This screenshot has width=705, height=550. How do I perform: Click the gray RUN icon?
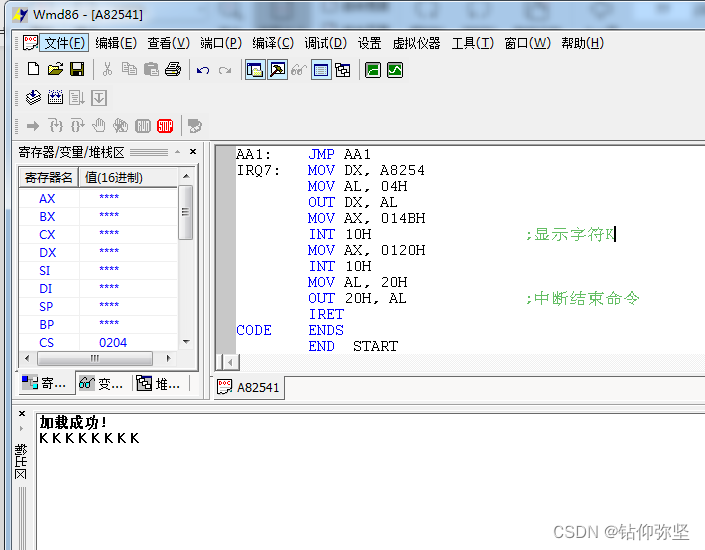click(x=143, y=126)
